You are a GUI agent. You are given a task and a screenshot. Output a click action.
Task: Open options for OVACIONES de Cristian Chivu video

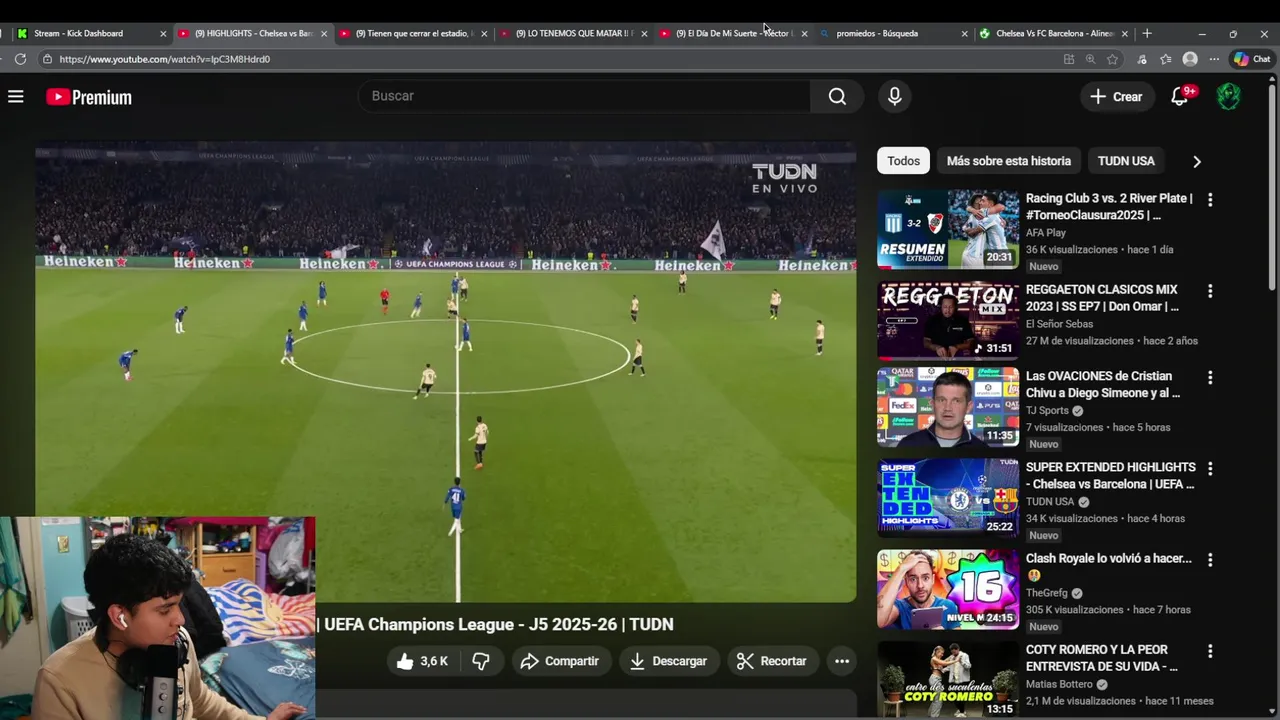click(1210, 378)
